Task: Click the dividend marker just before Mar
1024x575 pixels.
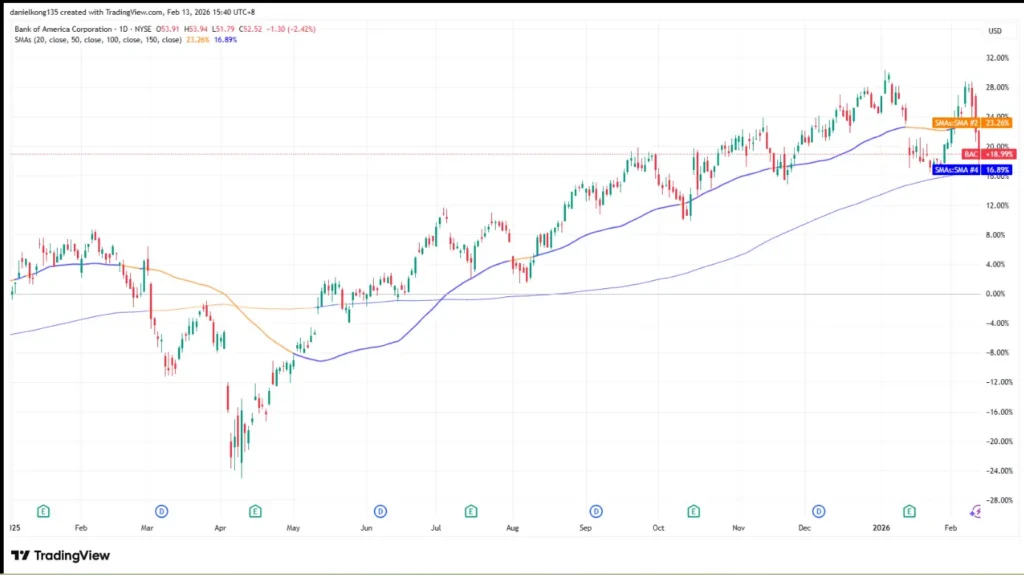Action: [161, 511]
